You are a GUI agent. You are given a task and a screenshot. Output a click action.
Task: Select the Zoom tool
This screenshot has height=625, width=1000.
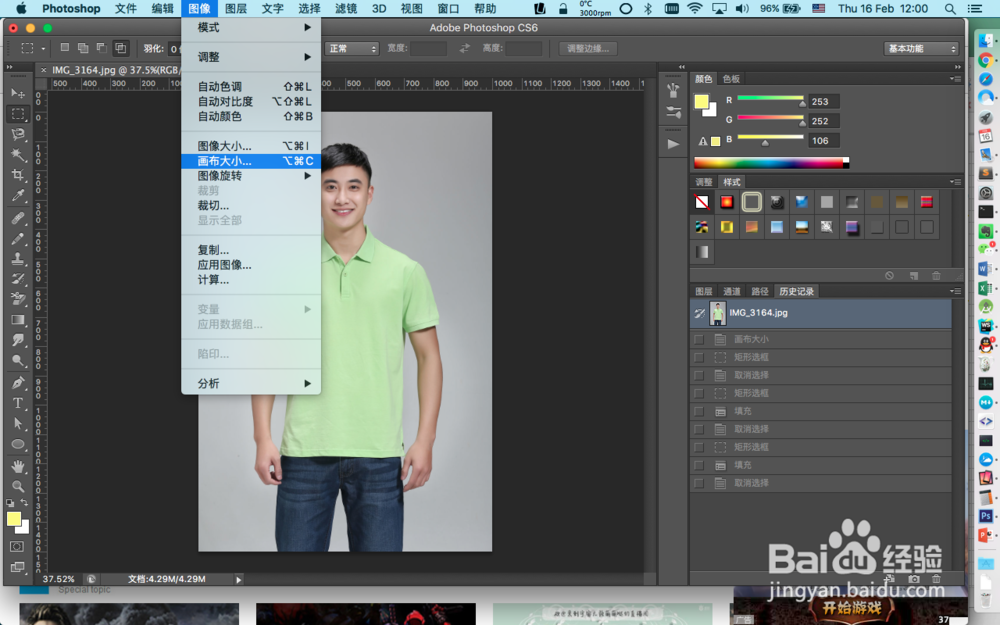click(18, 486)
